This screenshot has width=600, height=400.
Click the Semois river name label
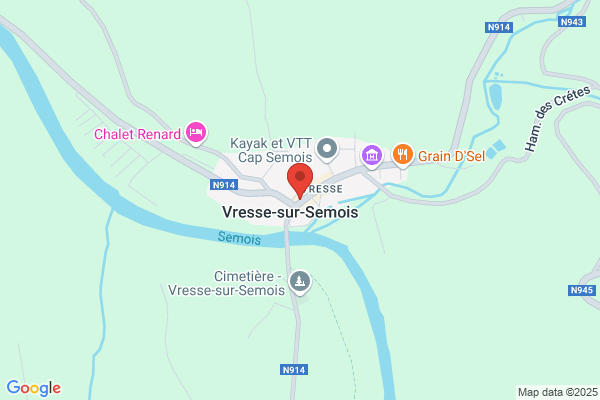(x=240, y=238)
